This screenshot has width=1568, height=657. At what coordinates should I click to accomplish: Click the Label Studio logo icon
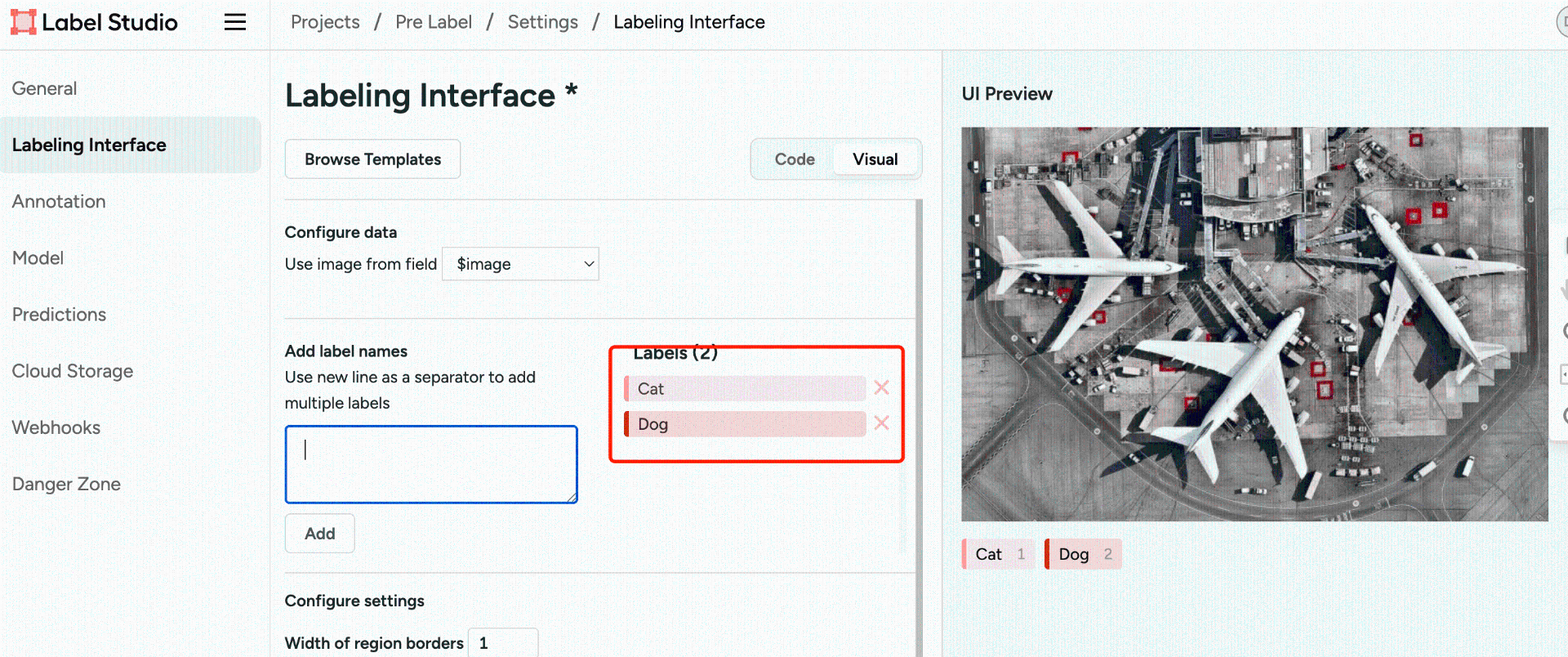(23, 22)
